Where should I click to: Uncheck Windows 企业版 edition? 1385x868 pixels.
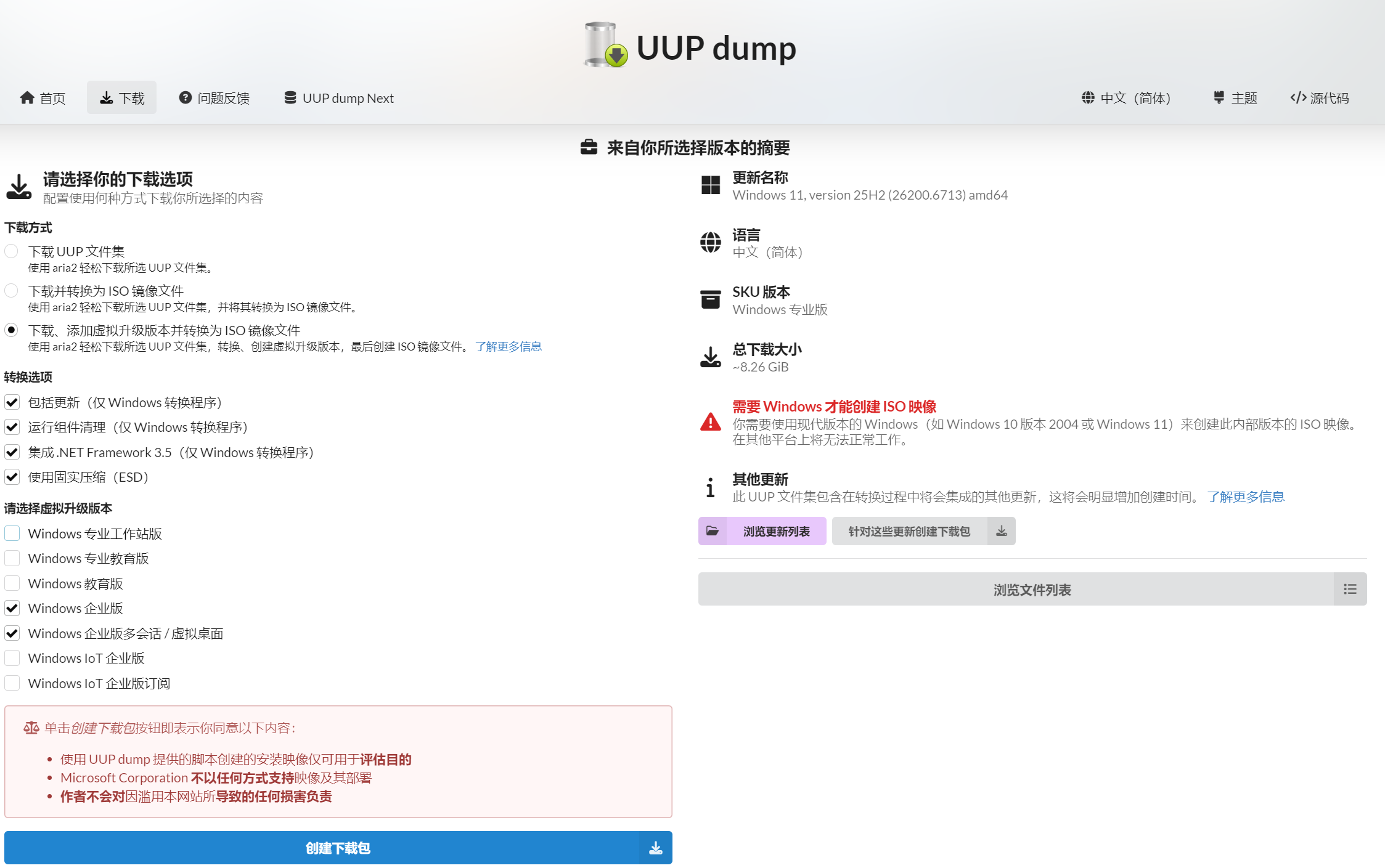point(12,608)
